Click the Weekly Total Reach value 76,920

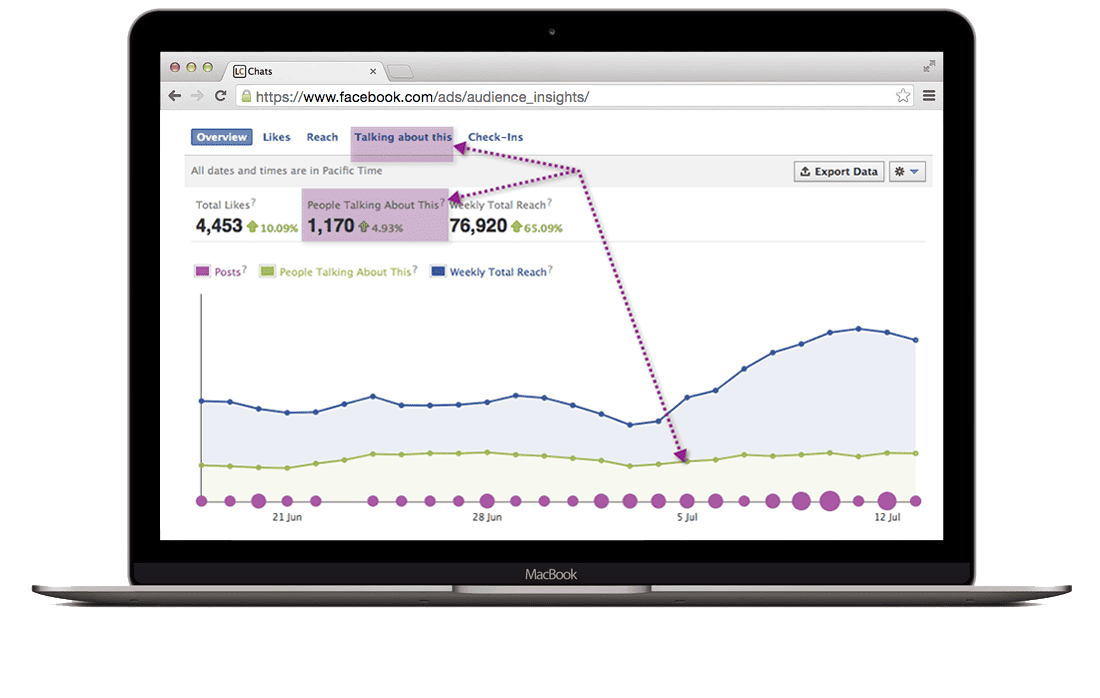coord(478,226)
